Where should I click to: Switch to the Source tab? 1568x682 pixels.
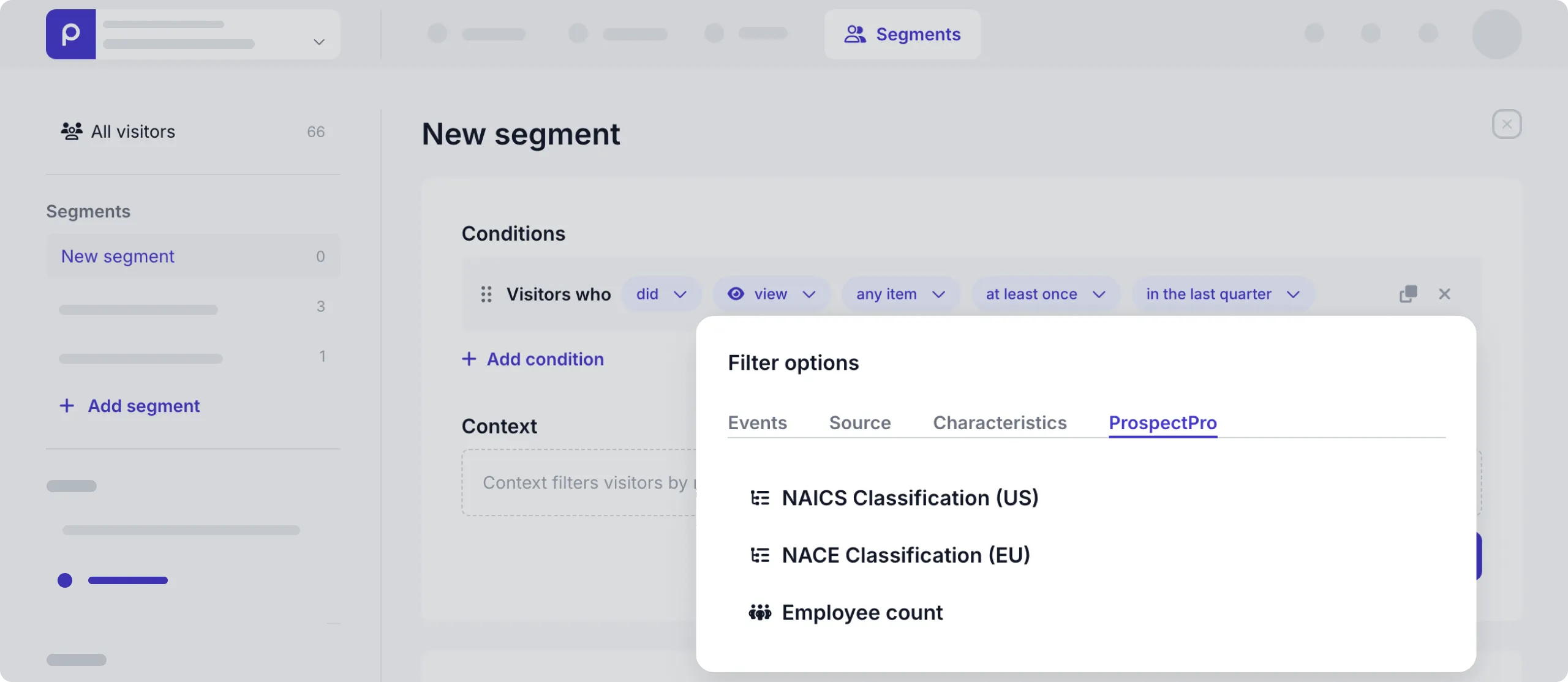(859, 422)
